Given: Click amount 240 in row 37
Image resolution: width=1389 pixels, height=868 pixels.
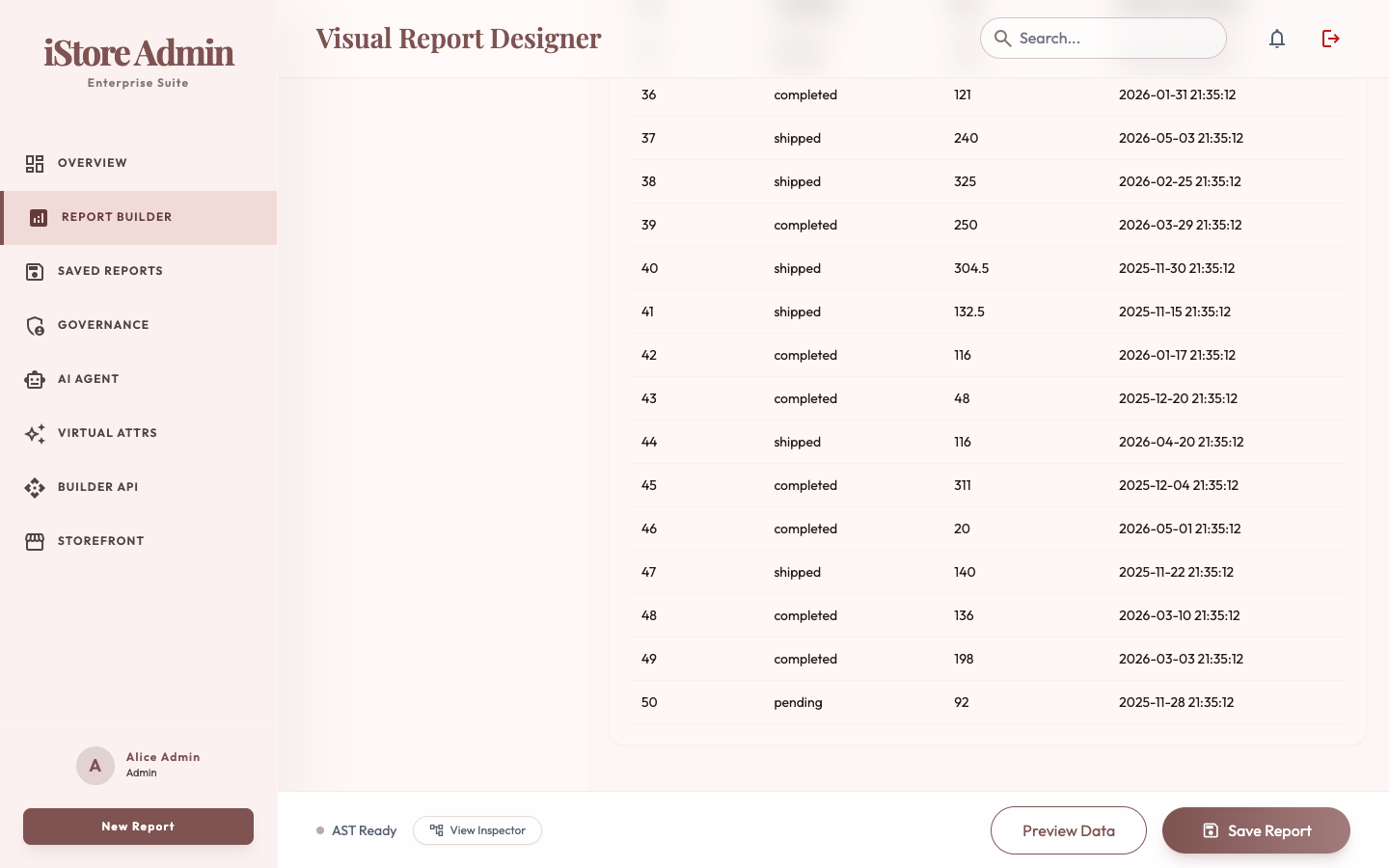Looking at the screenshot, I should [x=966, y=138].
